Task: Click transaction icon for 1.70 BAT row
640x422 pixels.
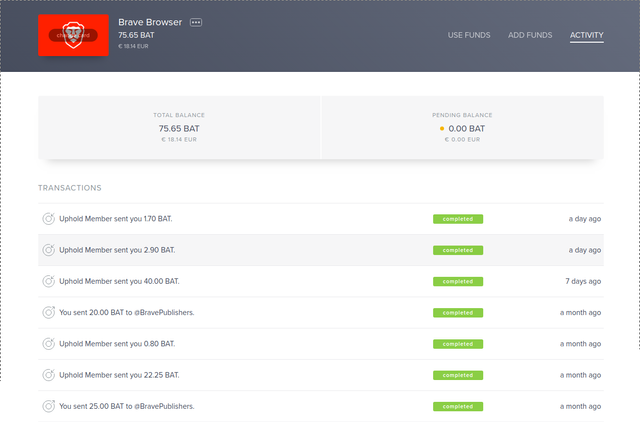Action: (49, 219)
